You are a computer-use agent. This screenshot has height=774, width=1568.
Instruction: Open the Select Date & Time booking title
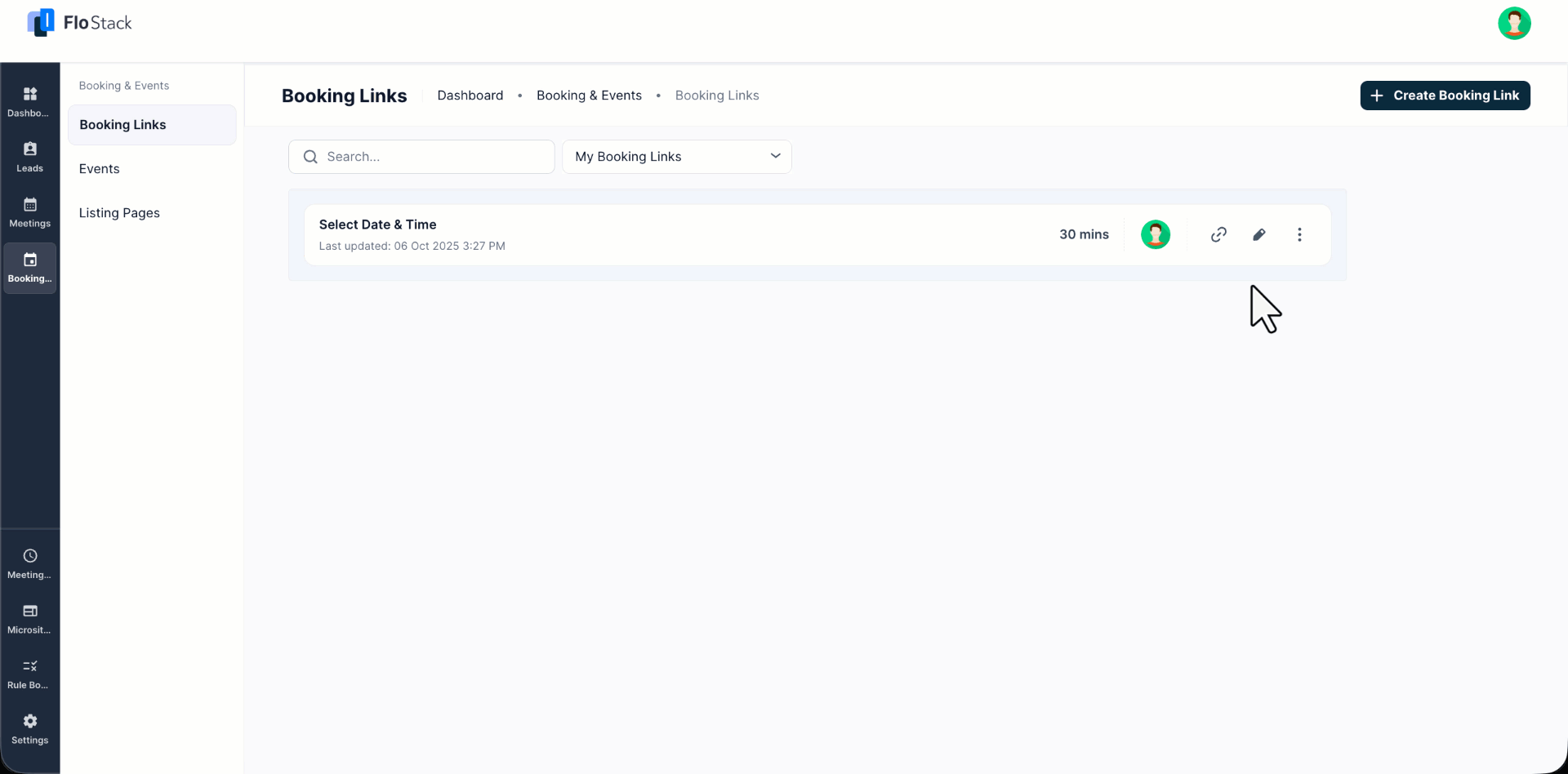[x=377, y=225]
